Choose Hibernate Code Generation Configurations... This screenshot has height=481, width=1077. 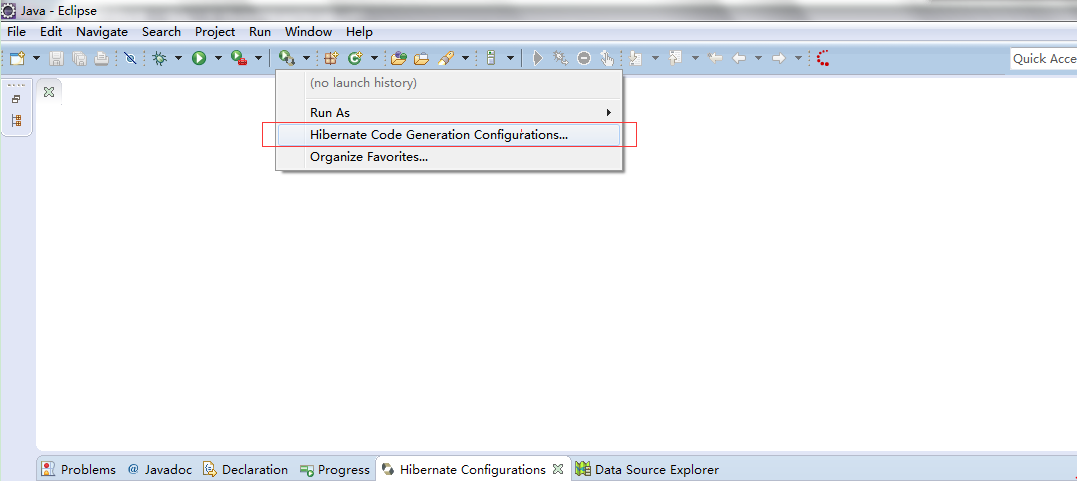click(449, 135)
